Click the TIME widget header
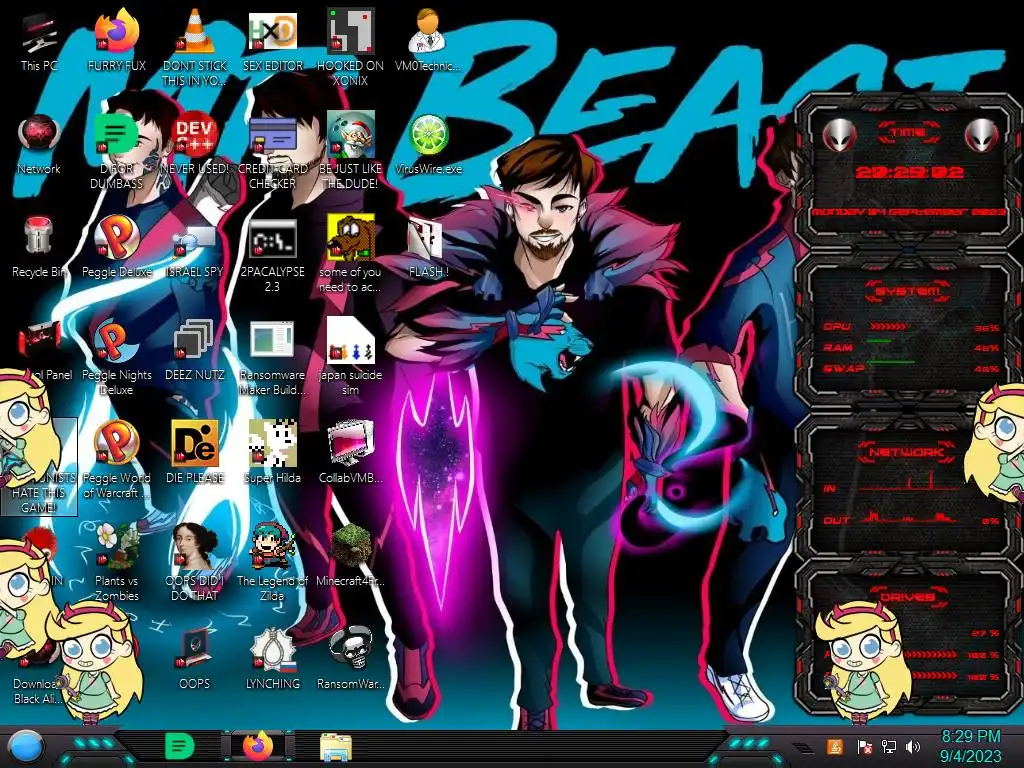The height and width of the screenshot is (768, 1024). coord(908,133)
